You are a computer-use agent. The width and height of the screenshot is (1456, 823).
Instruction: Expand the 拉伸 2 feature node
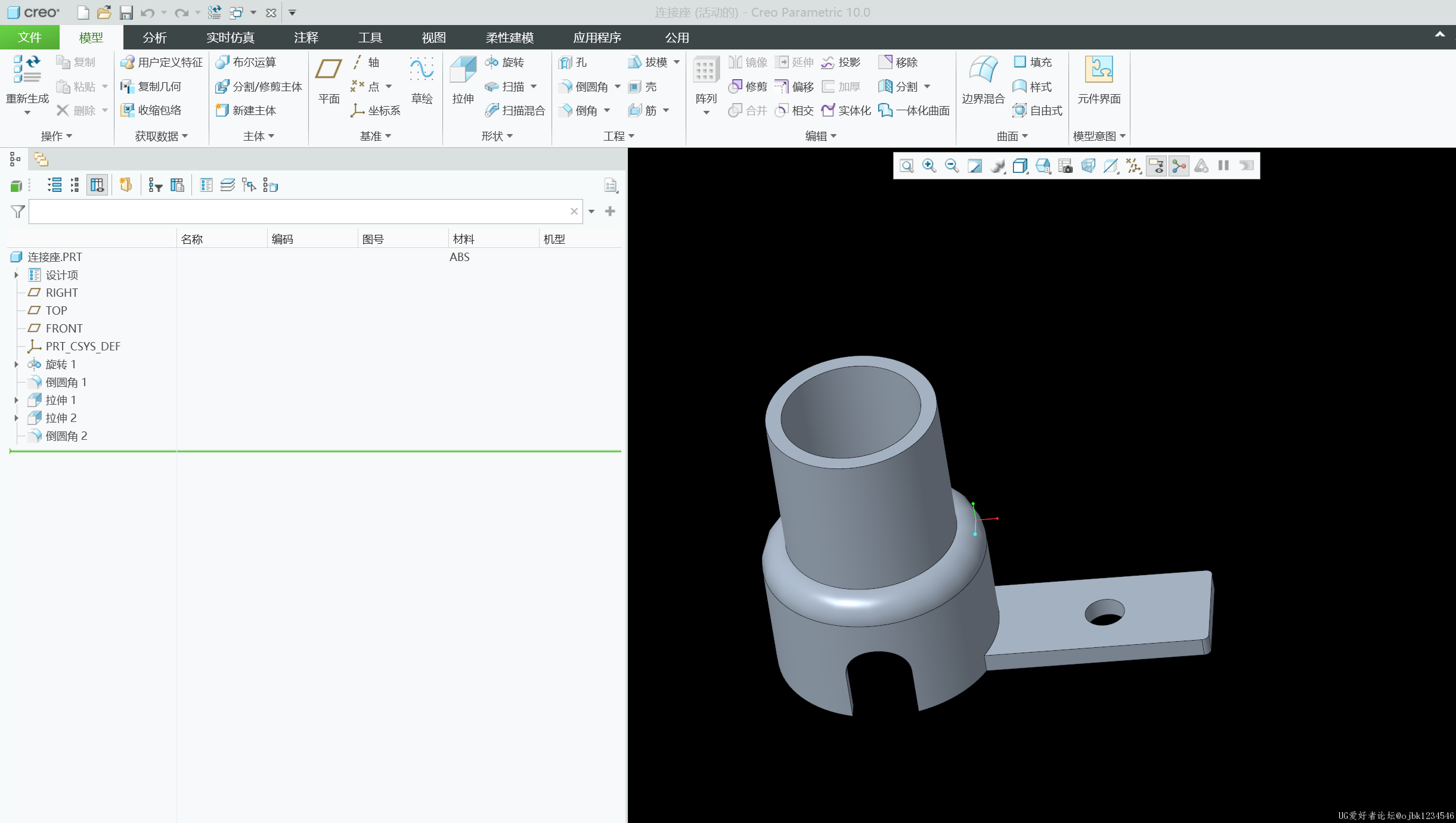point(16,418)
